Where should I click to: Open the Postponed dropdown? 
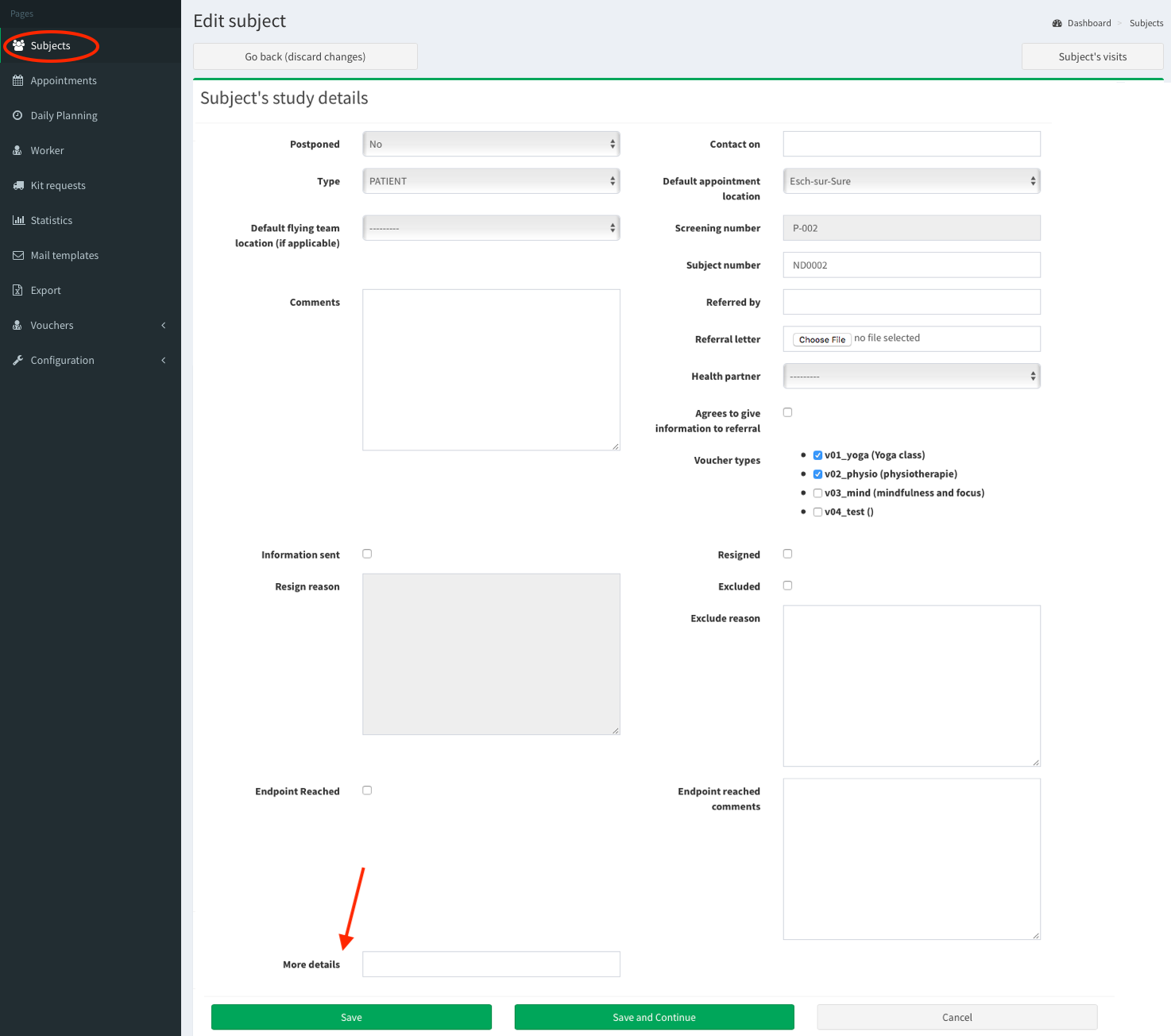pos(491,144)
